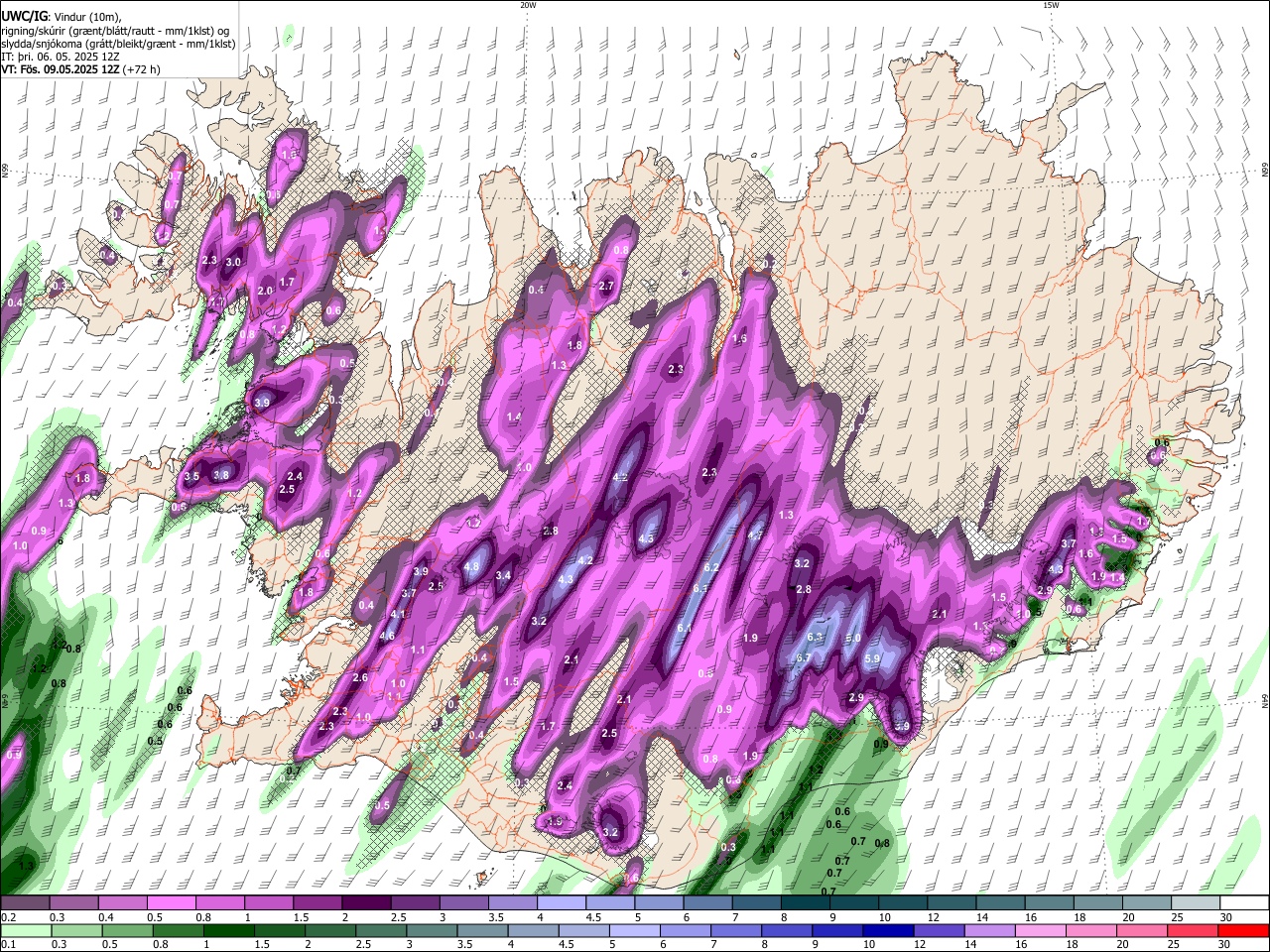Select the crimson 25–30 rain legend swatch
Image resolution: width=1270 pixels, height=952 pixels.
(x=1192, y=931)
